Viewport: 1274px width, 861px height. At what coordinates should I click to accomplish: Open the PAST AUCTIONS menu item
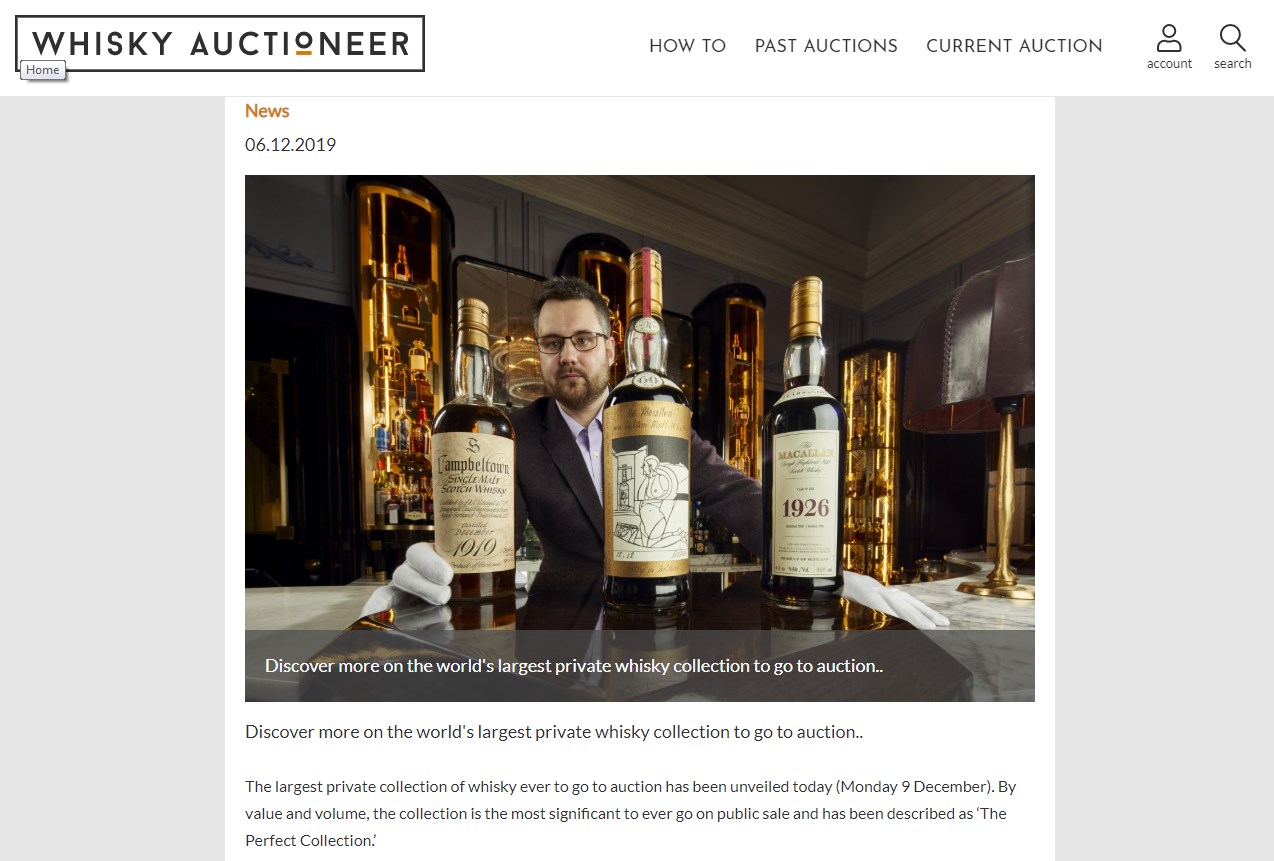[x=826, y=46]
